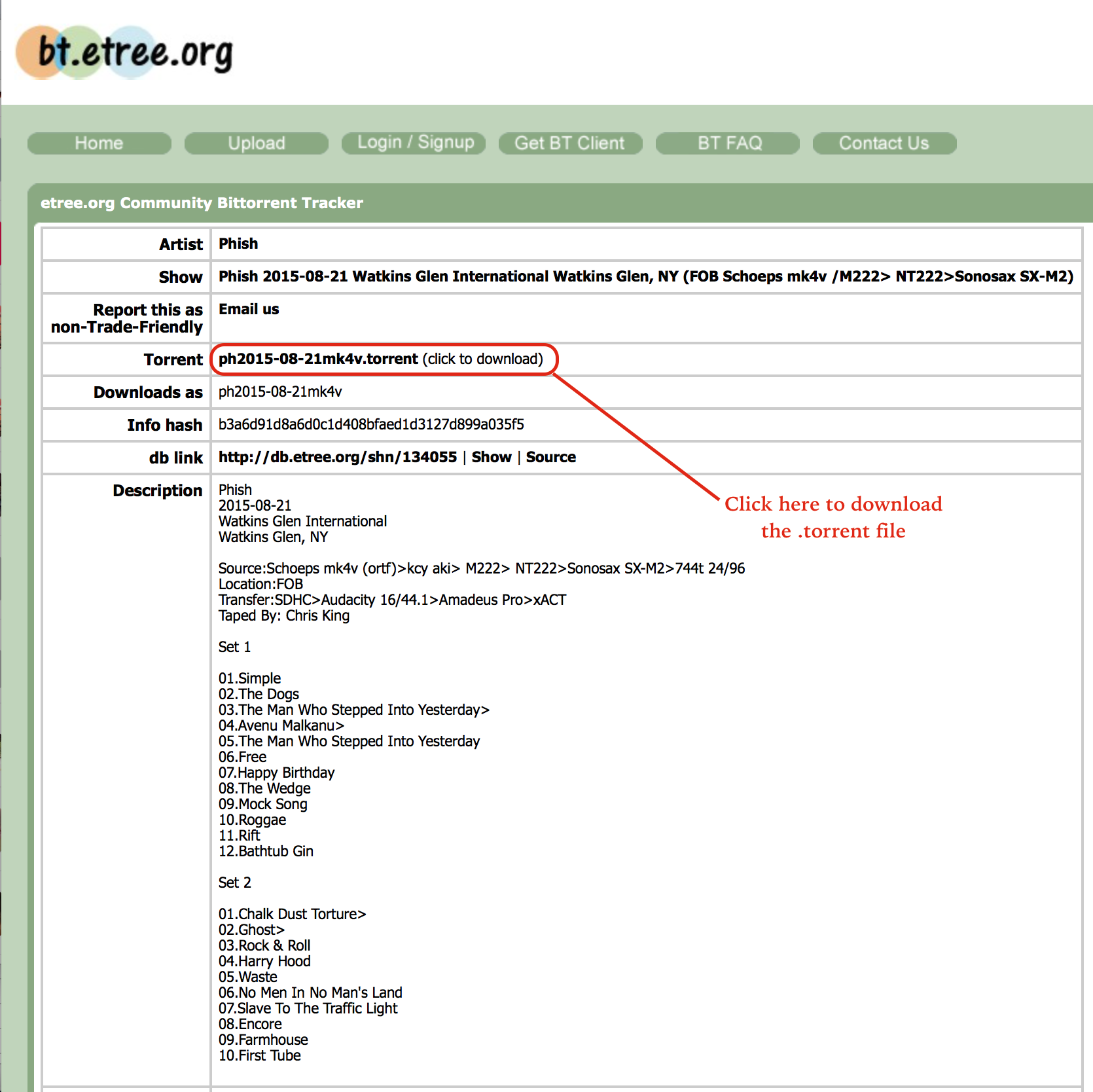This screenshot has width=1093, height=1092.
Task: Go to the Home page
Action: point(99,143)
